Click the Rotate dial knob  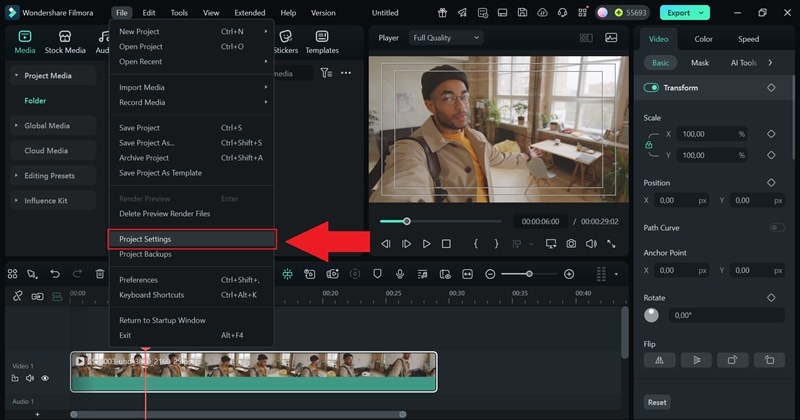tap(651, 315)
